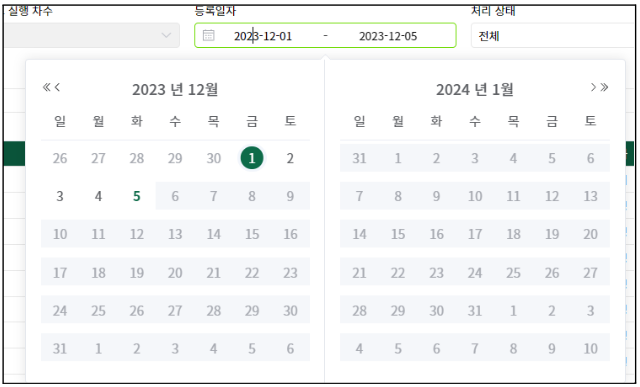This screenshot has height=387, width=640.
Task: Select December 25 in the left calendar
Action: pos(98,311)
